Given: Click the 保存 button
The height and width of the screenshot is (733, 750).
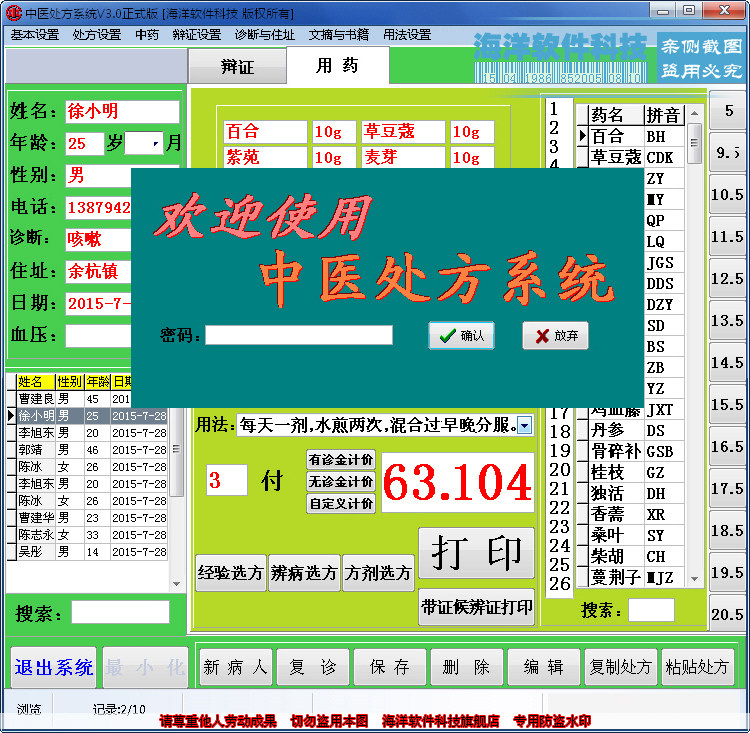Looking at the screenshot, I should (390, 667).
